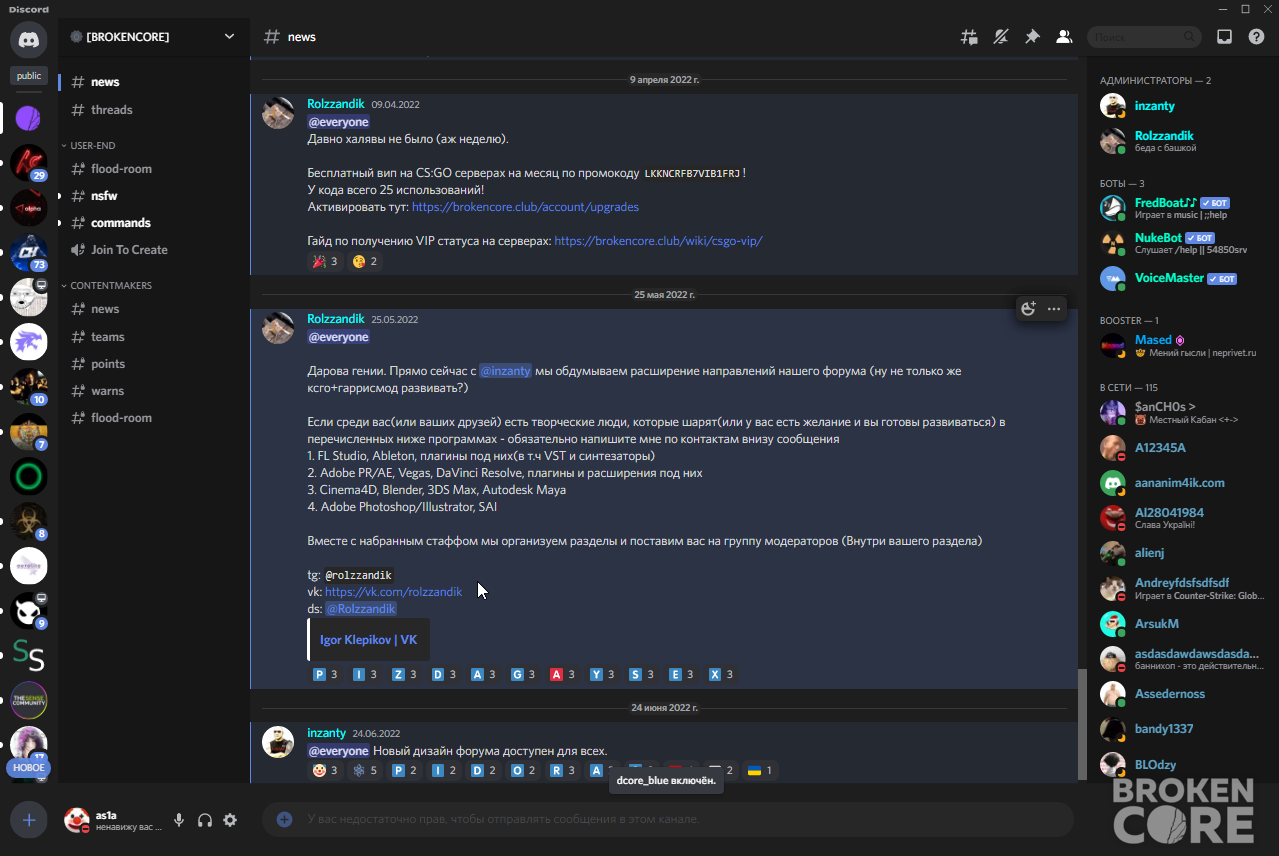Follow the vk.com/rolzzandik link
This screenshot has height=856, width=1279.
pyautogui.click(x=394, y=592)
